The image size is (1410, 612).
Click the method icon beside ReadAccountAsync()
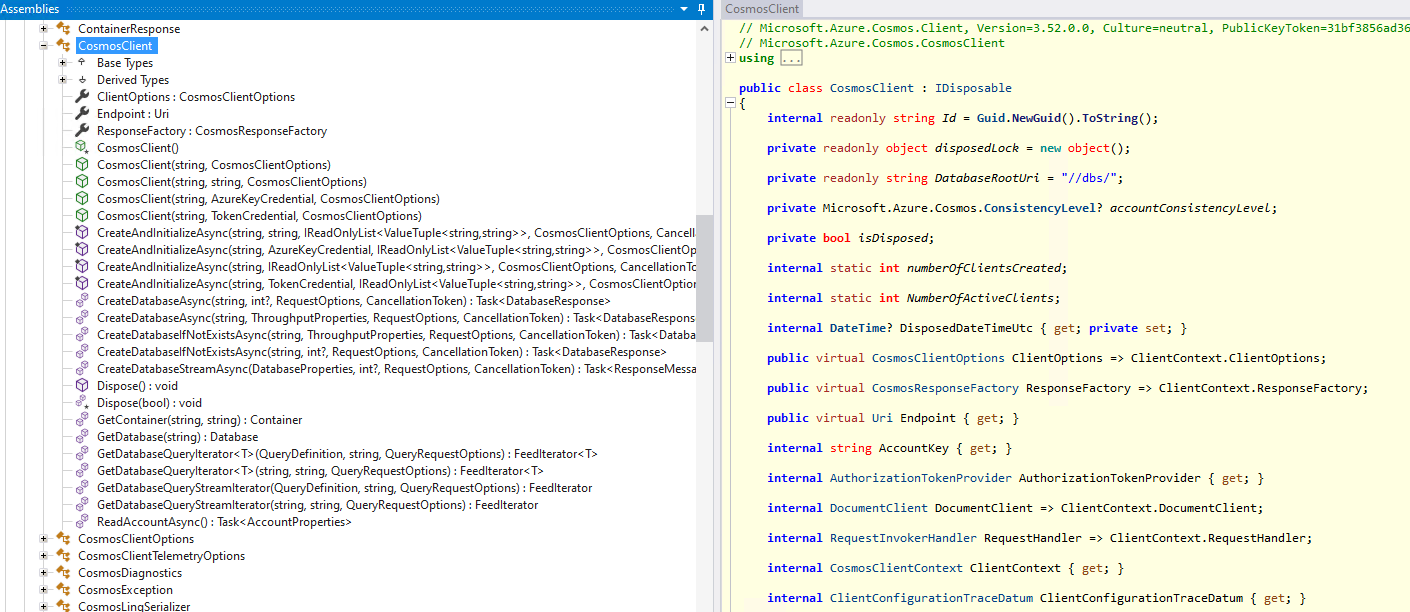pyautogui.click(x=82, y=522)
